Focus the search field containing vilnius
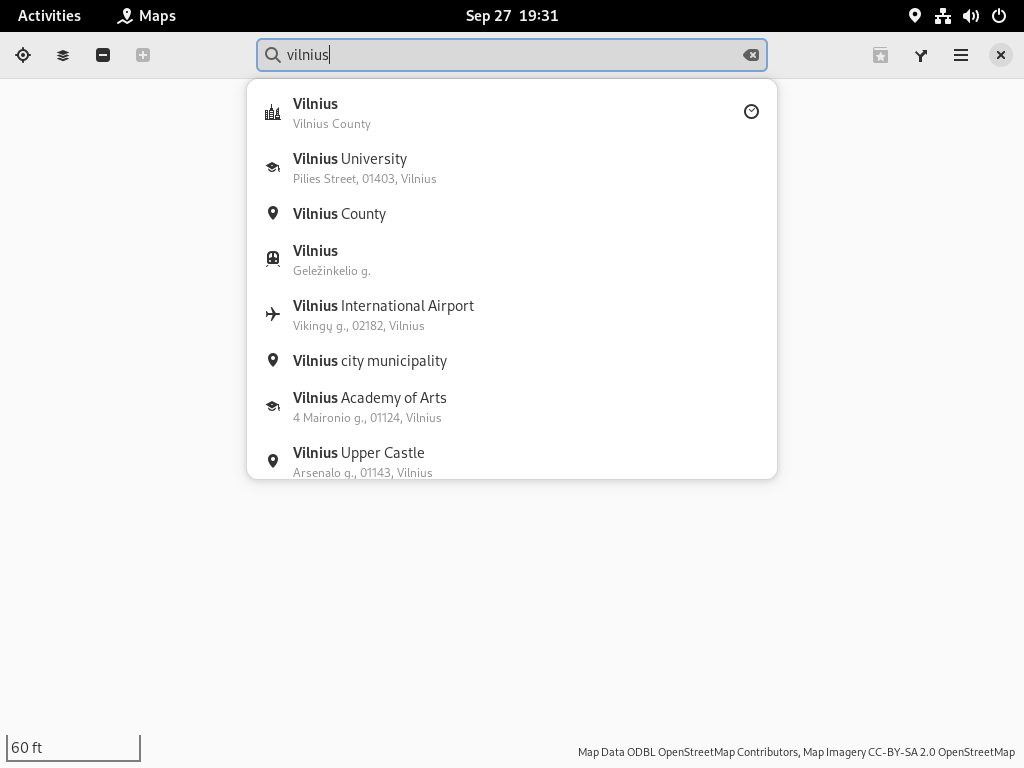Screen dimensions: 1024x768 tap(512, 55)
